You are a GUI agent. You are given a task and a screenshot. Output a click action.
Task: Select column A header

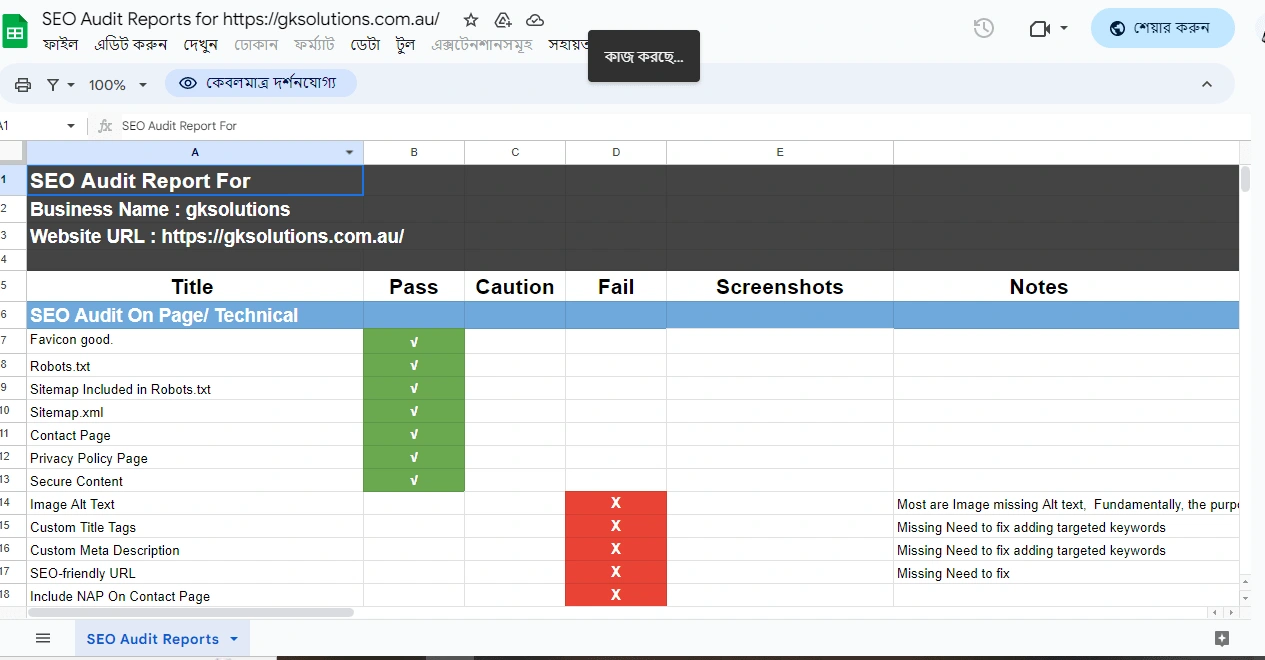[x=194, y=152]
